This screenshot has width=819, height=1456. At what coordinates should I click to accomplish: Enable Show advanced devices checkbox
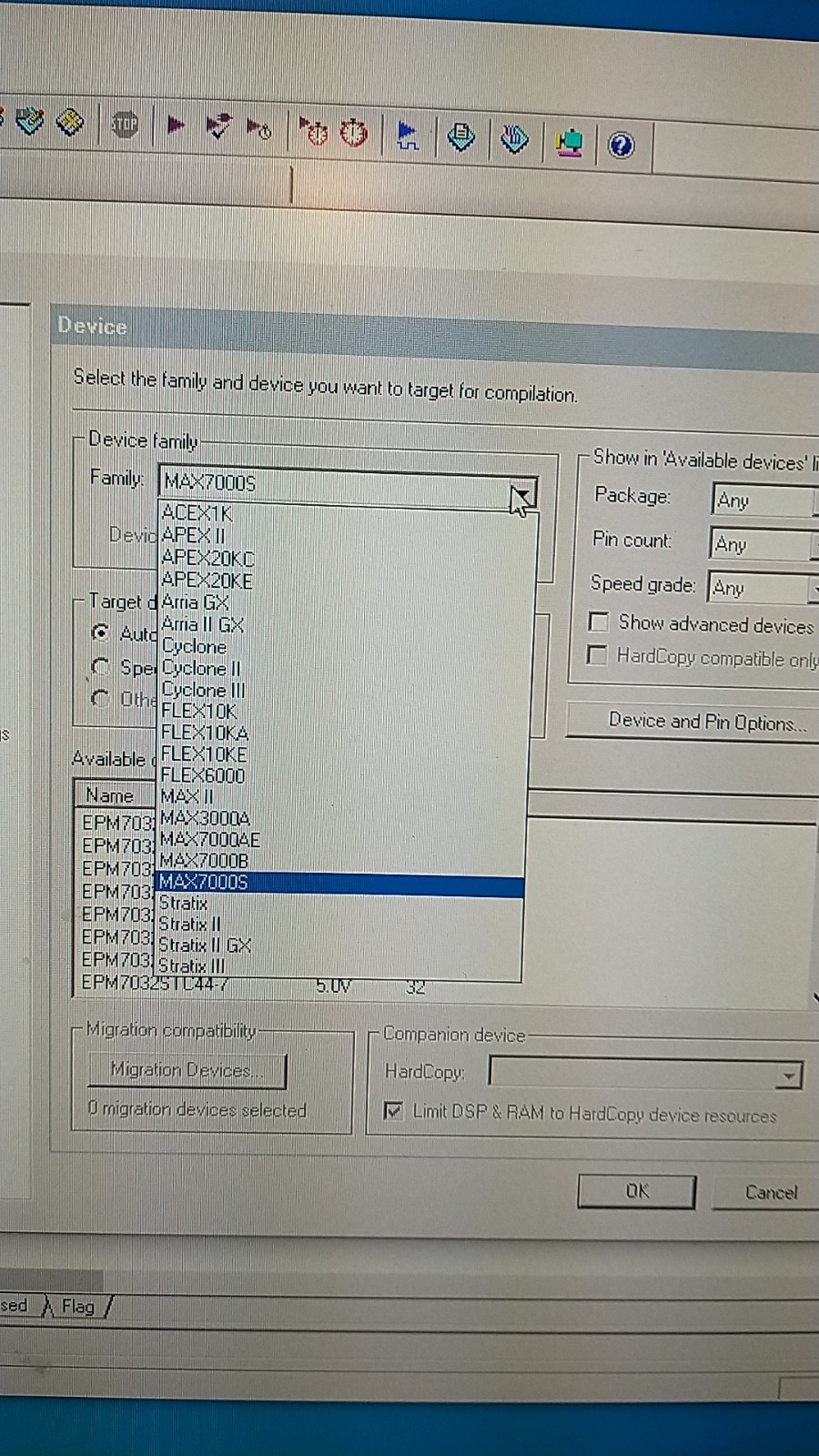tap(598, 622)
